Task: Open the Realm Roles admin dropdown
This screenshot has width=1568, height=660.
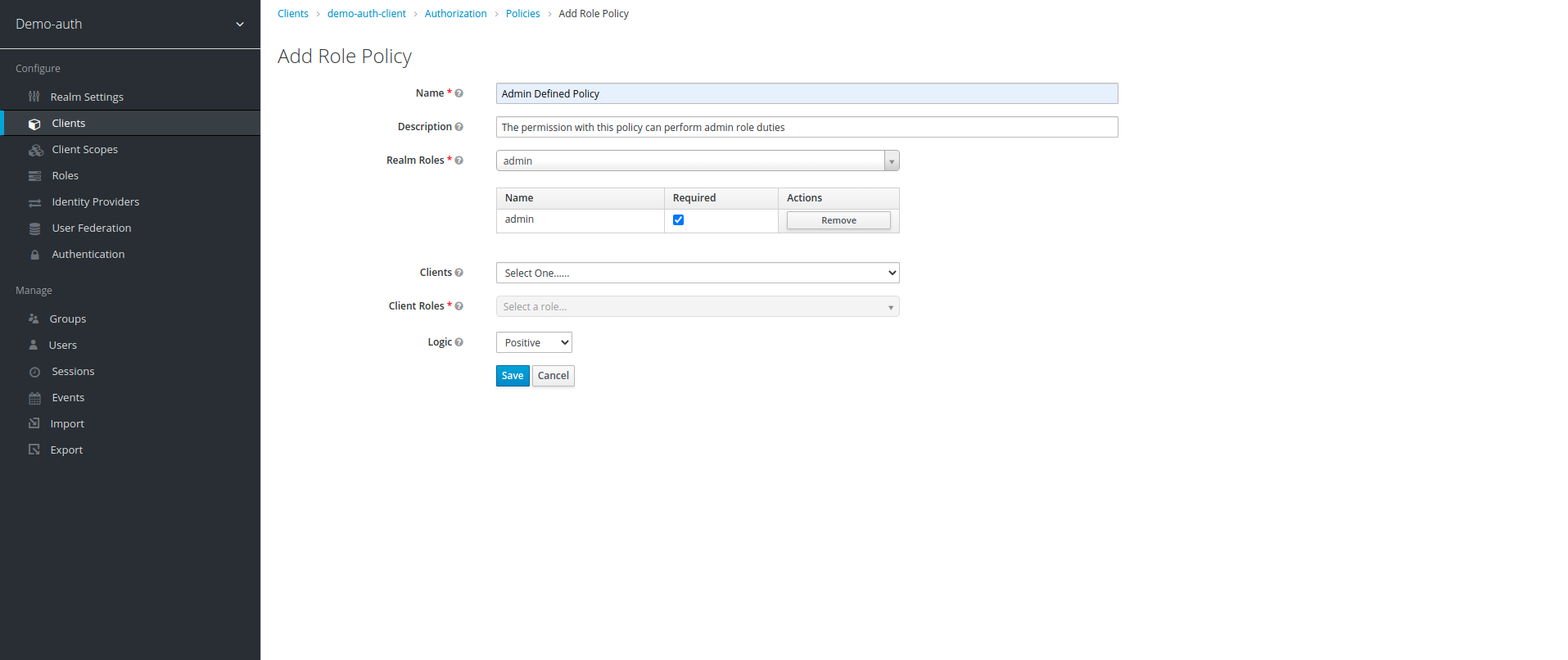Action: pyautogui.click(x=697, y=160)
